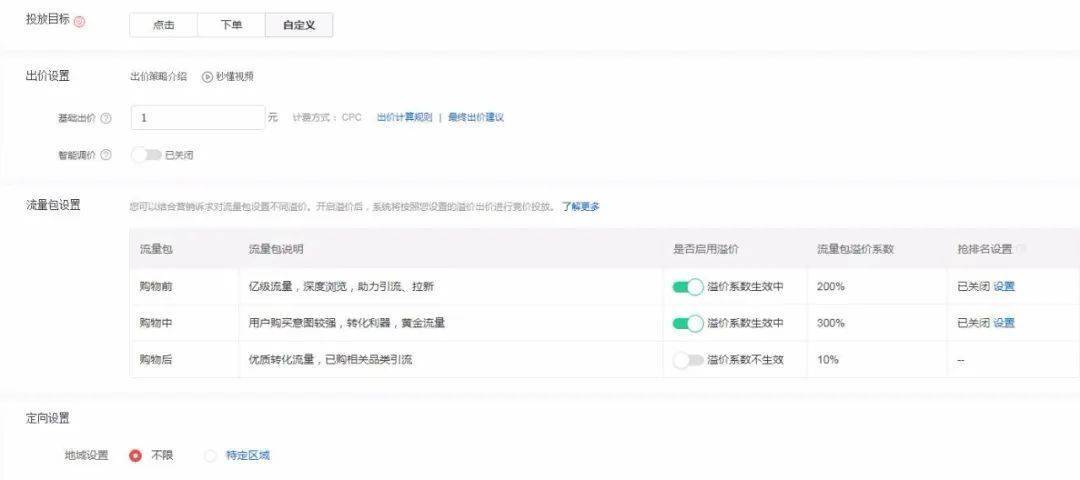
Task: Select the 不限 region radio button
Action: (135, 456)
